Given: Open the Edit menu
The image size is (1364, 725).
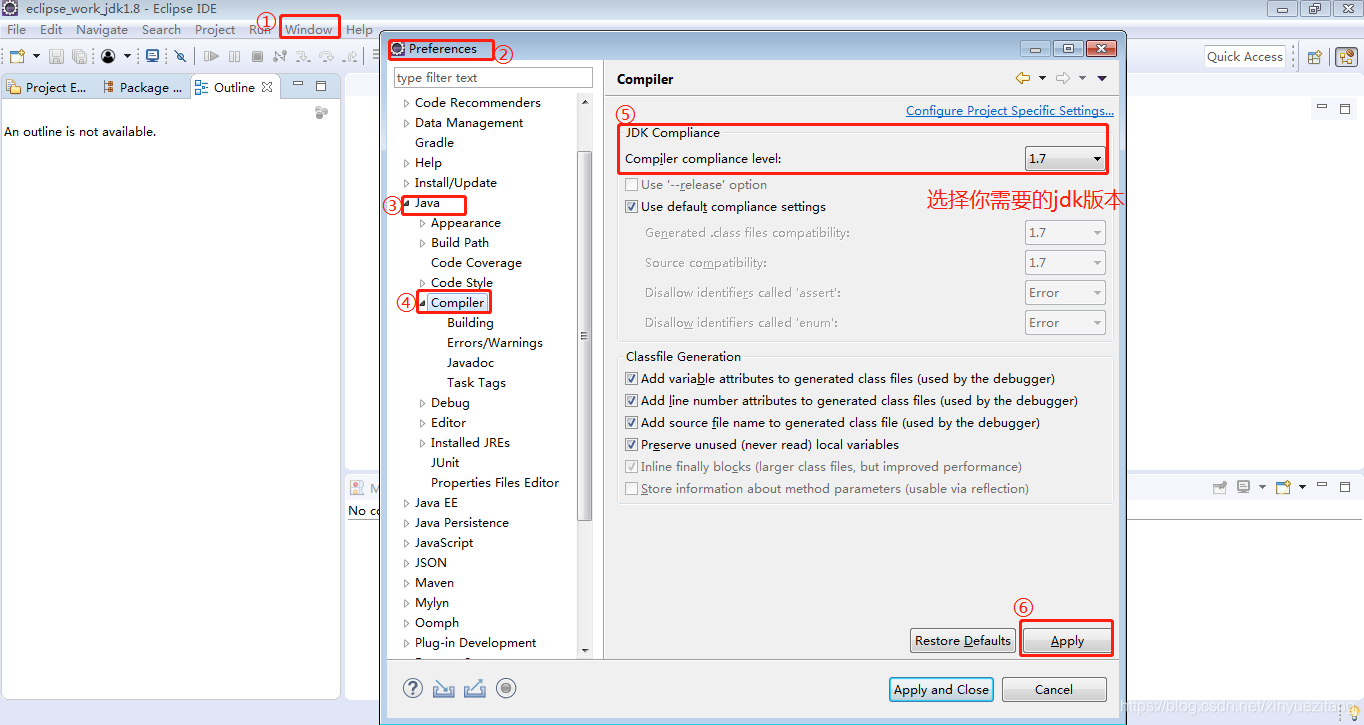Looking at the screenshot, I should pyautogui.click(x=51, y=30).
